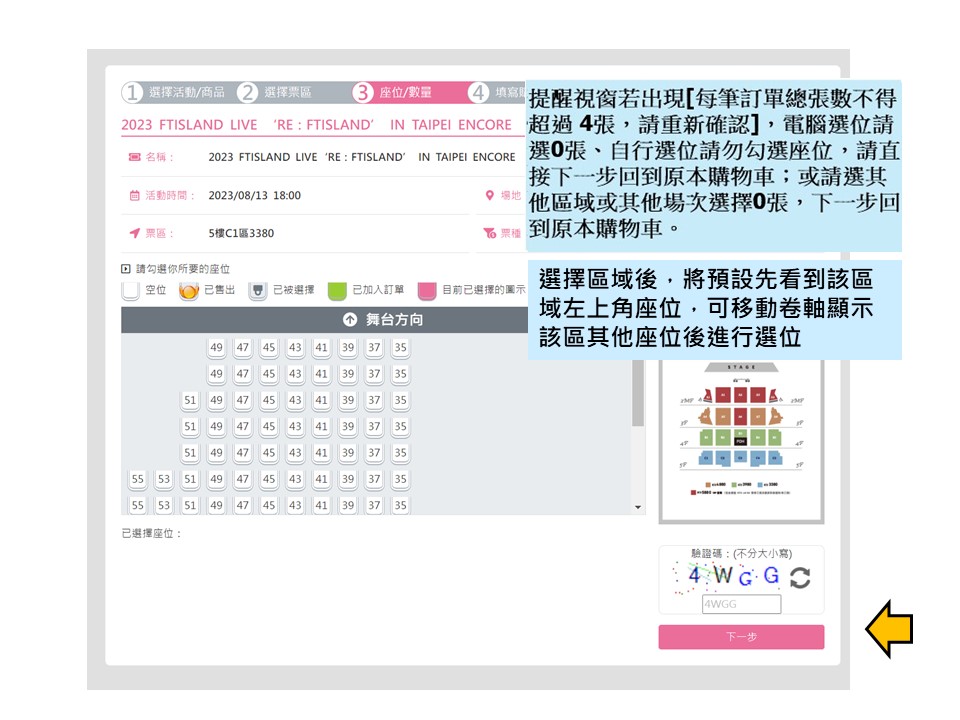Pick seat 45 in the second row
This screenshot has height=720, width=960.
269,374
